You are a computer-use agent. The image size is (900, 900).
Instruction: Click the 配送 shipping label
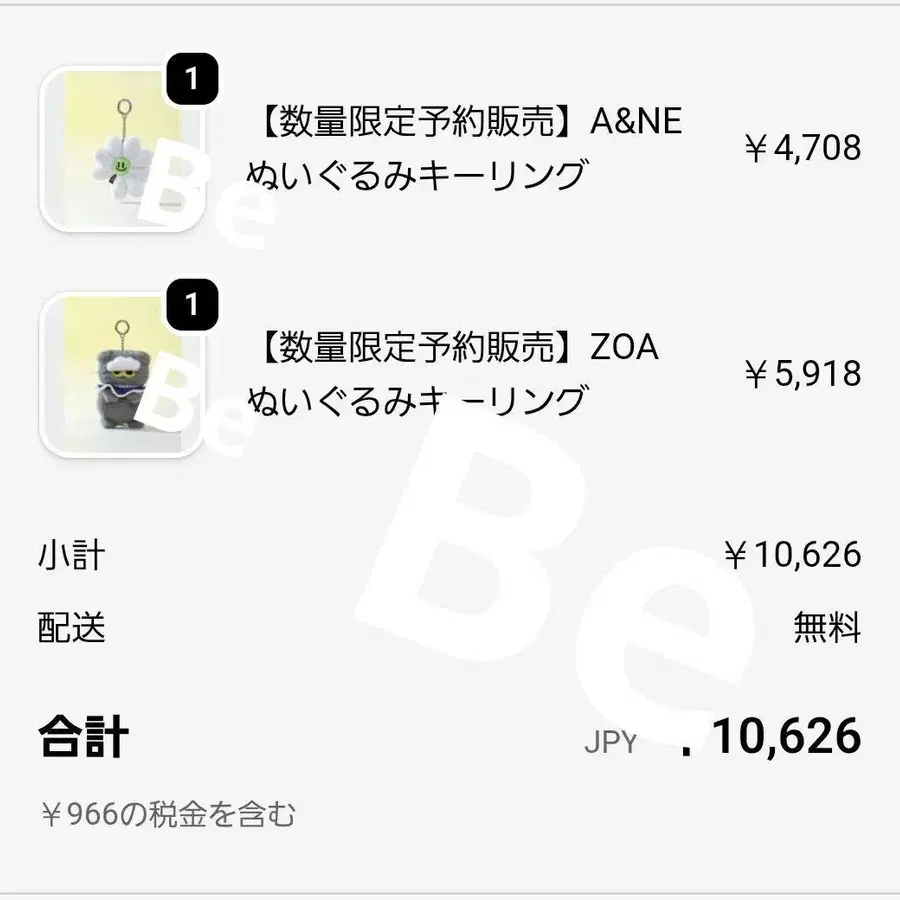click(x=71, y=628)
